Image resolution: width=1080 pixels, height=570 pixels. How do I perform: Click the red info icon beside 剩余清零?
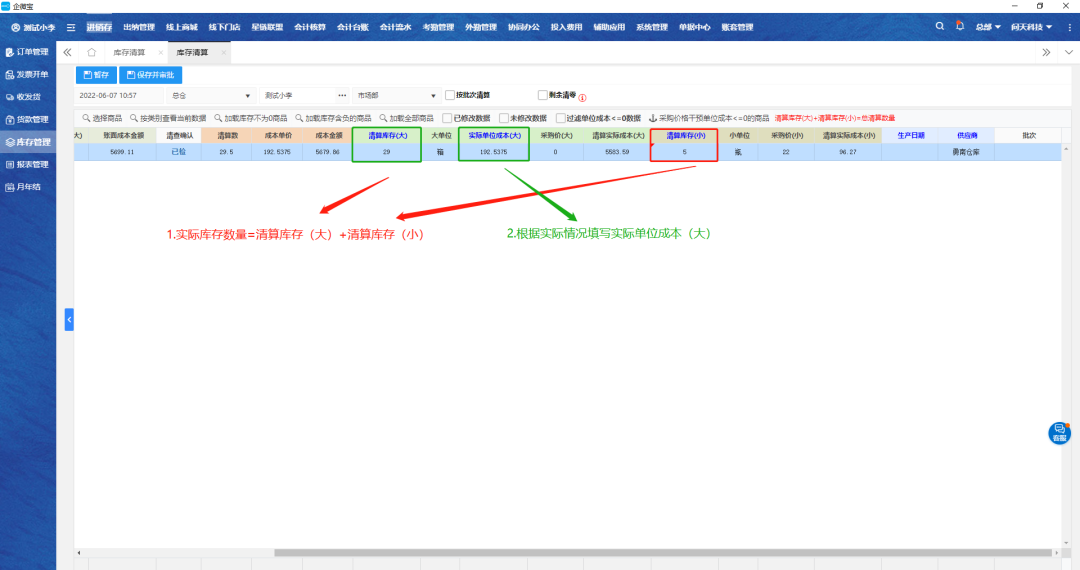[x=582, y=97]
